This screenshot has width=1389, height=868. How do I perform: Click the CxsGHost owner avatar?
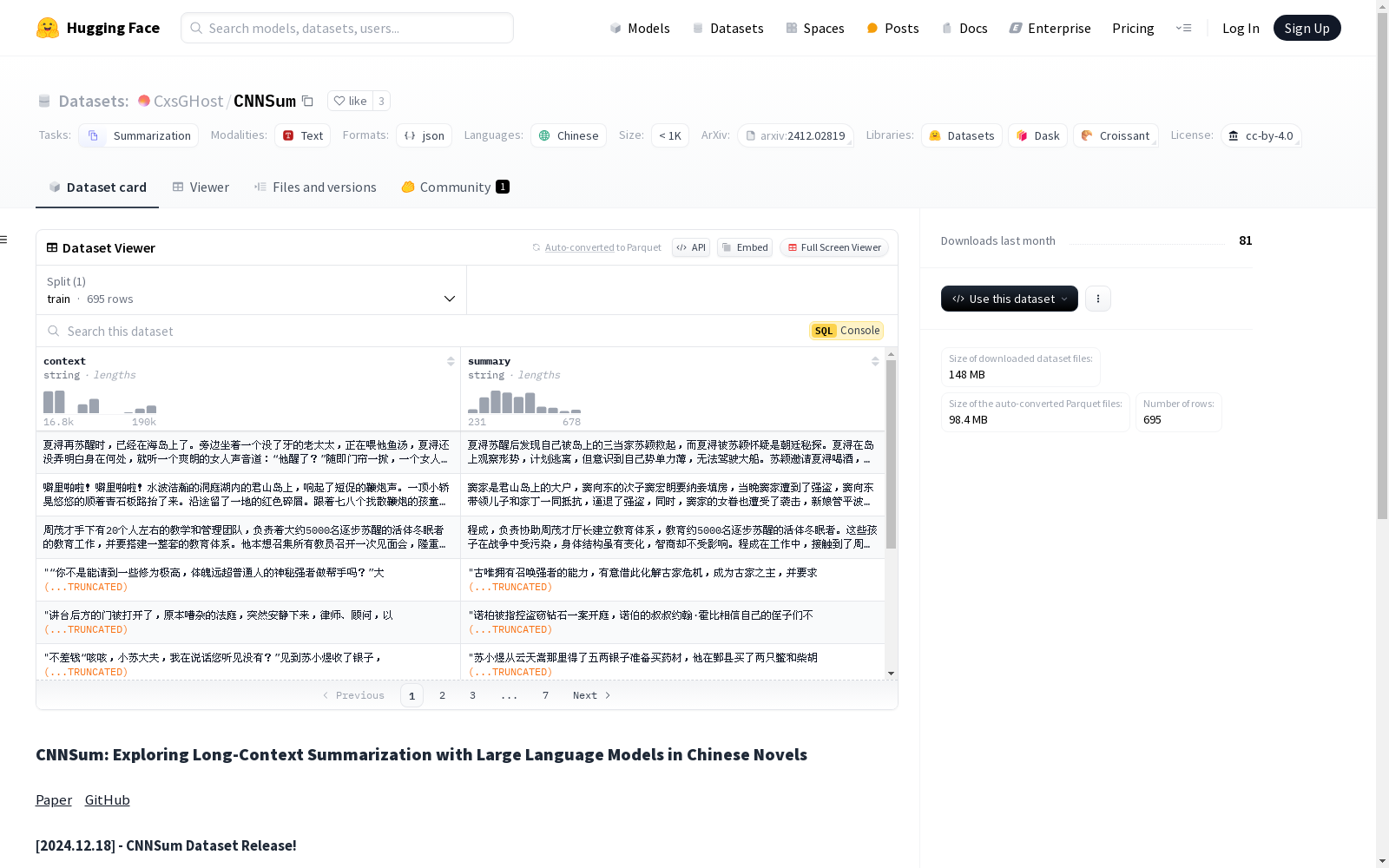coord(144,101)
